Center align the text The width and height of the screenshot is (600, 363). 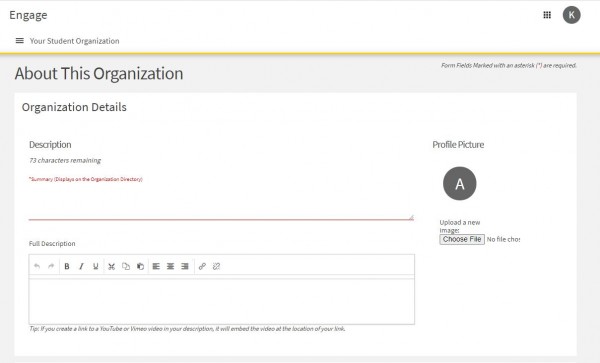[x=170, y=266]
